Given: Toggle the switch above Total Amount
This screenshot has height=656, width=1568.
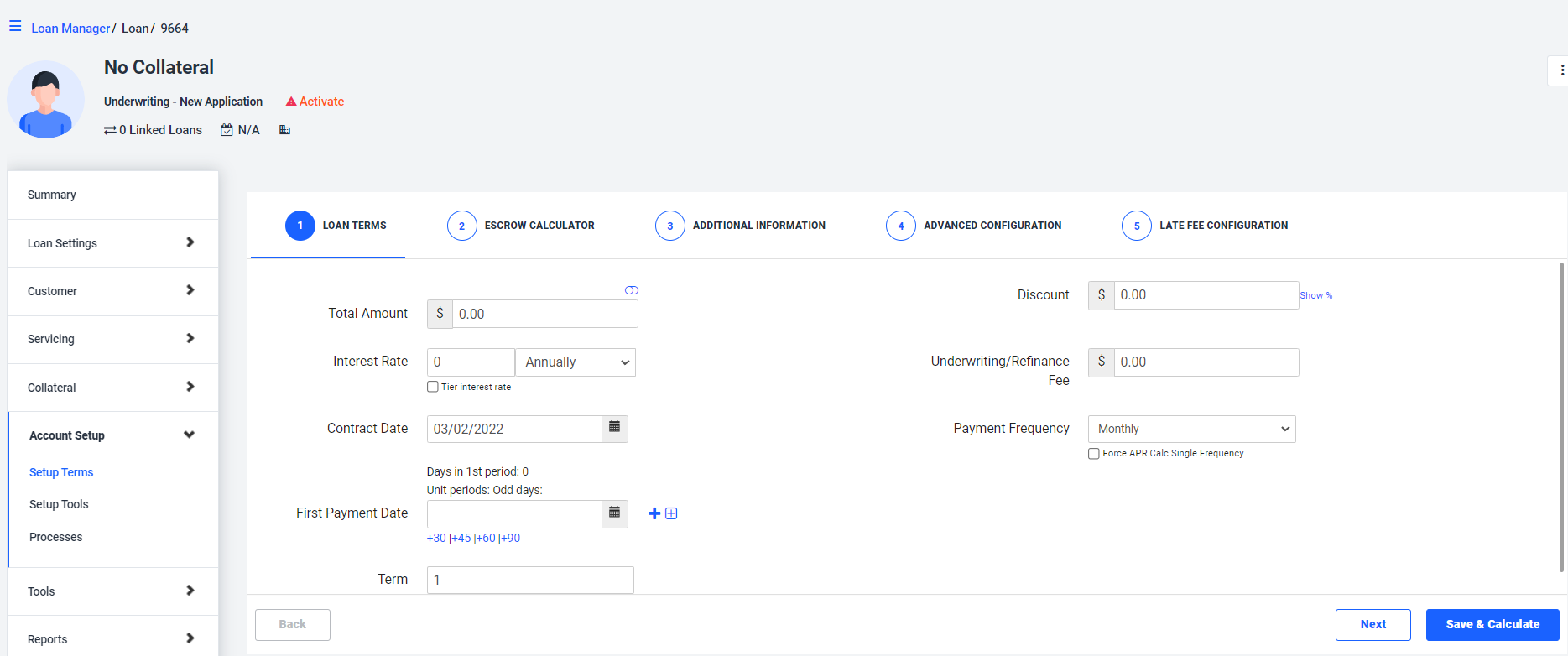Looking at the screenshot, I should coord(632,290).
